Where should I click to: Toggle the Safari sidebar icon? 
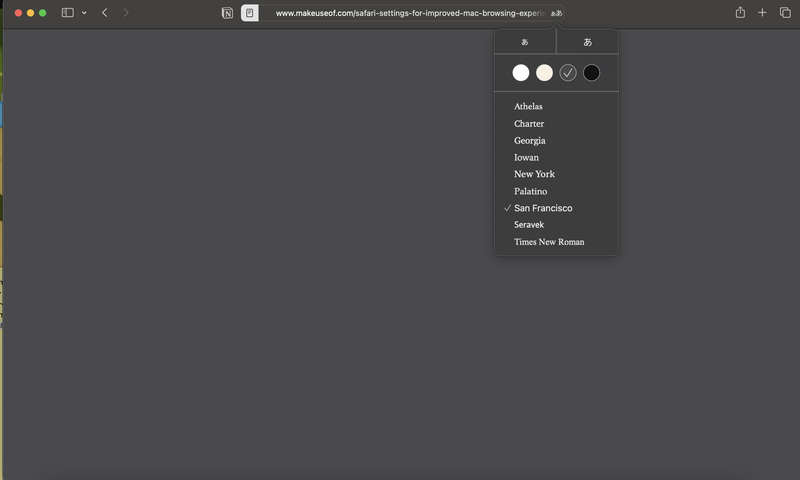pyautogui.click(x=67, y=13)
